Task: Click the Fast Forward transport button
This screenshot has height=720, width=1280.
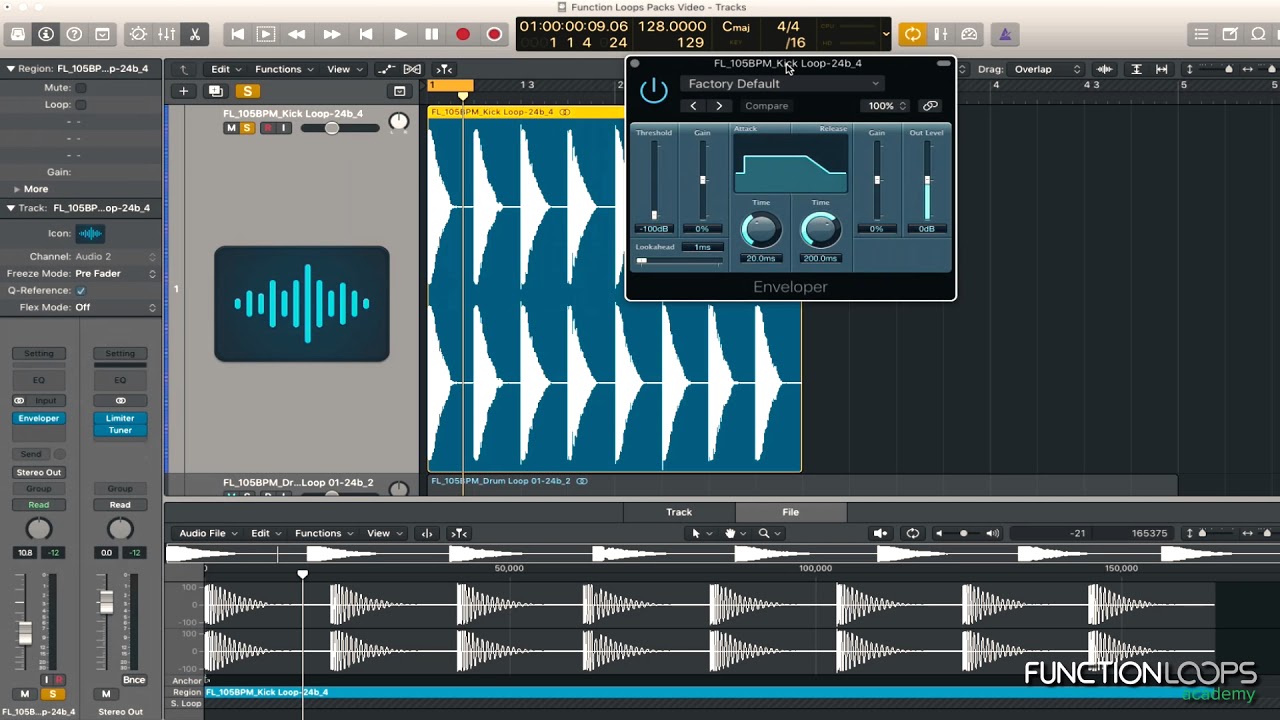Action: (x=331, y=34)
